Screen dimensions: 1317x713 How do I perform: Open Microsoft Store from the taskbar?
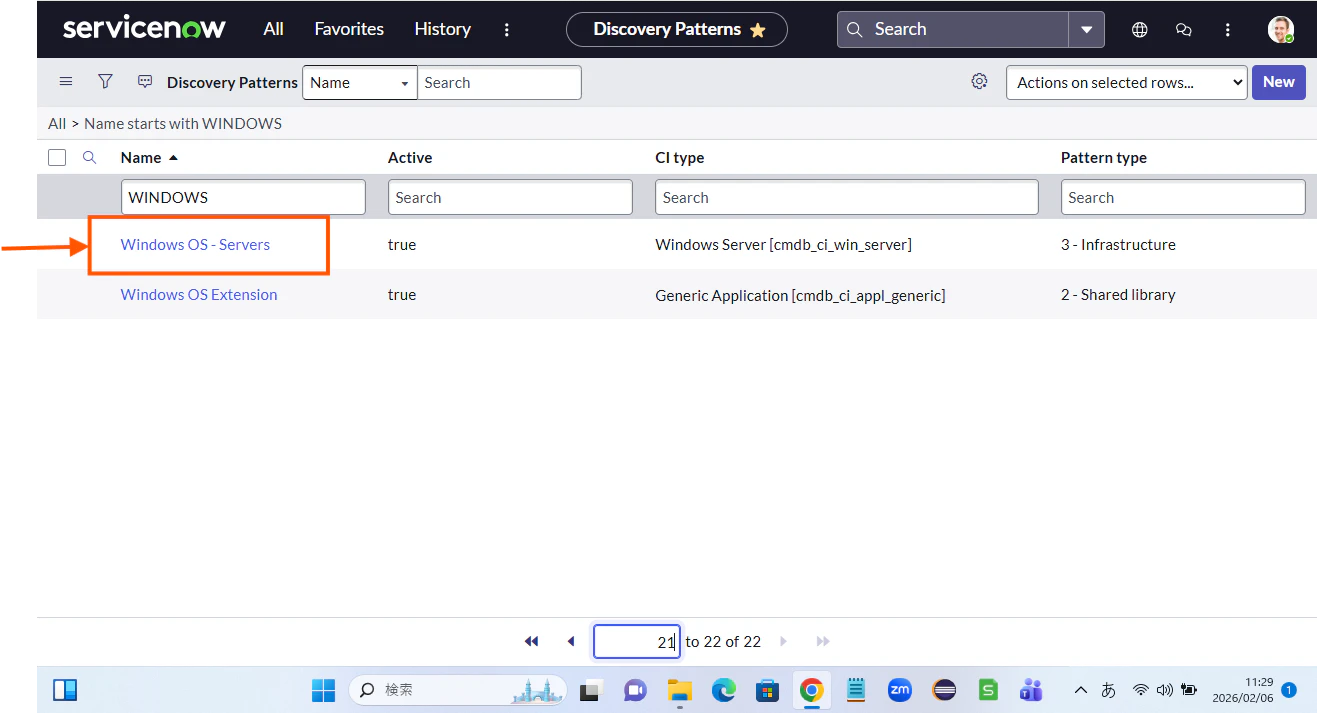[x=767, y=690]
